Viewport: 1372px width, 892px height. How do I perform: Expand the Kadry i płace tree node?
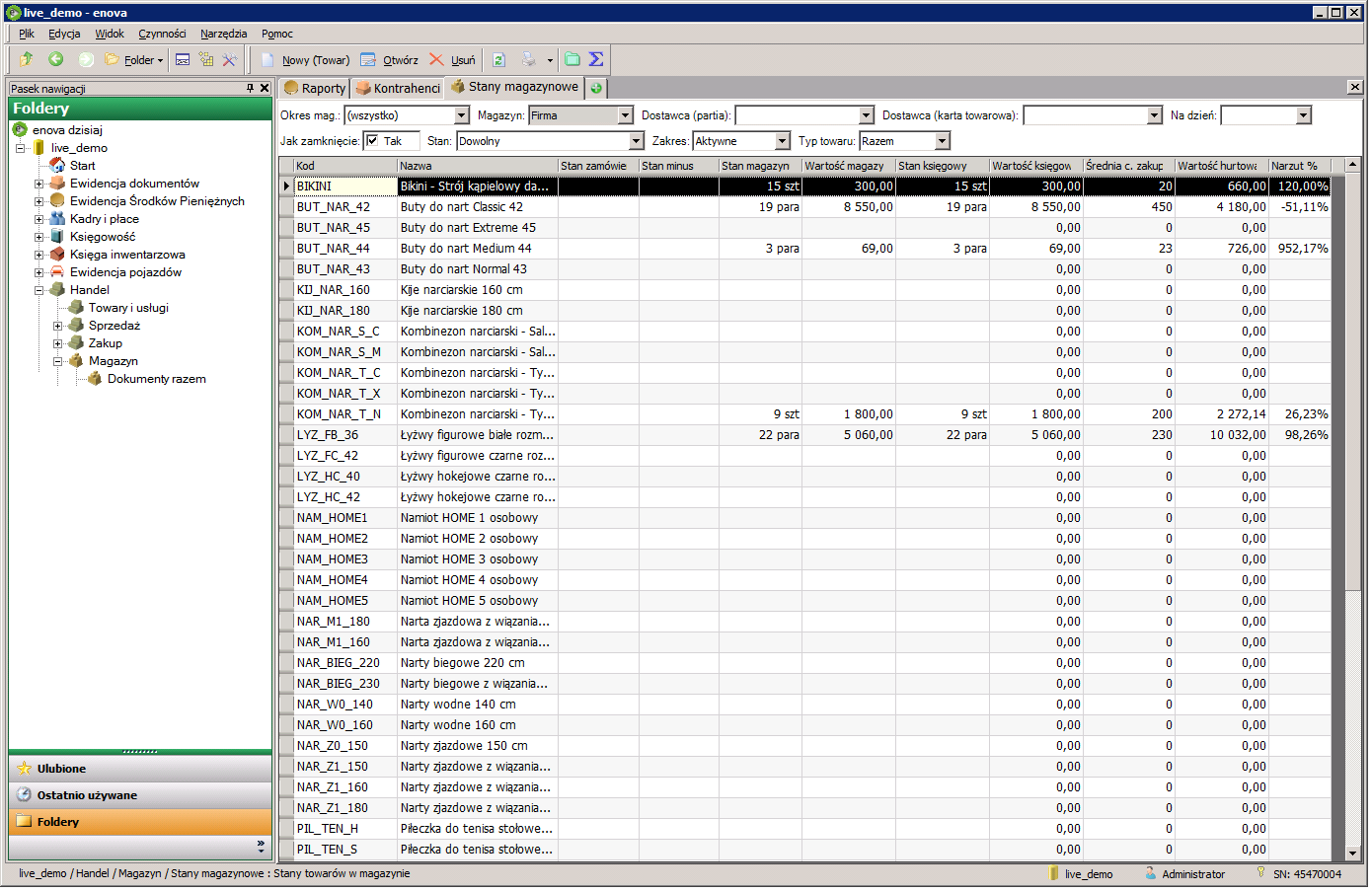[38, 219]
